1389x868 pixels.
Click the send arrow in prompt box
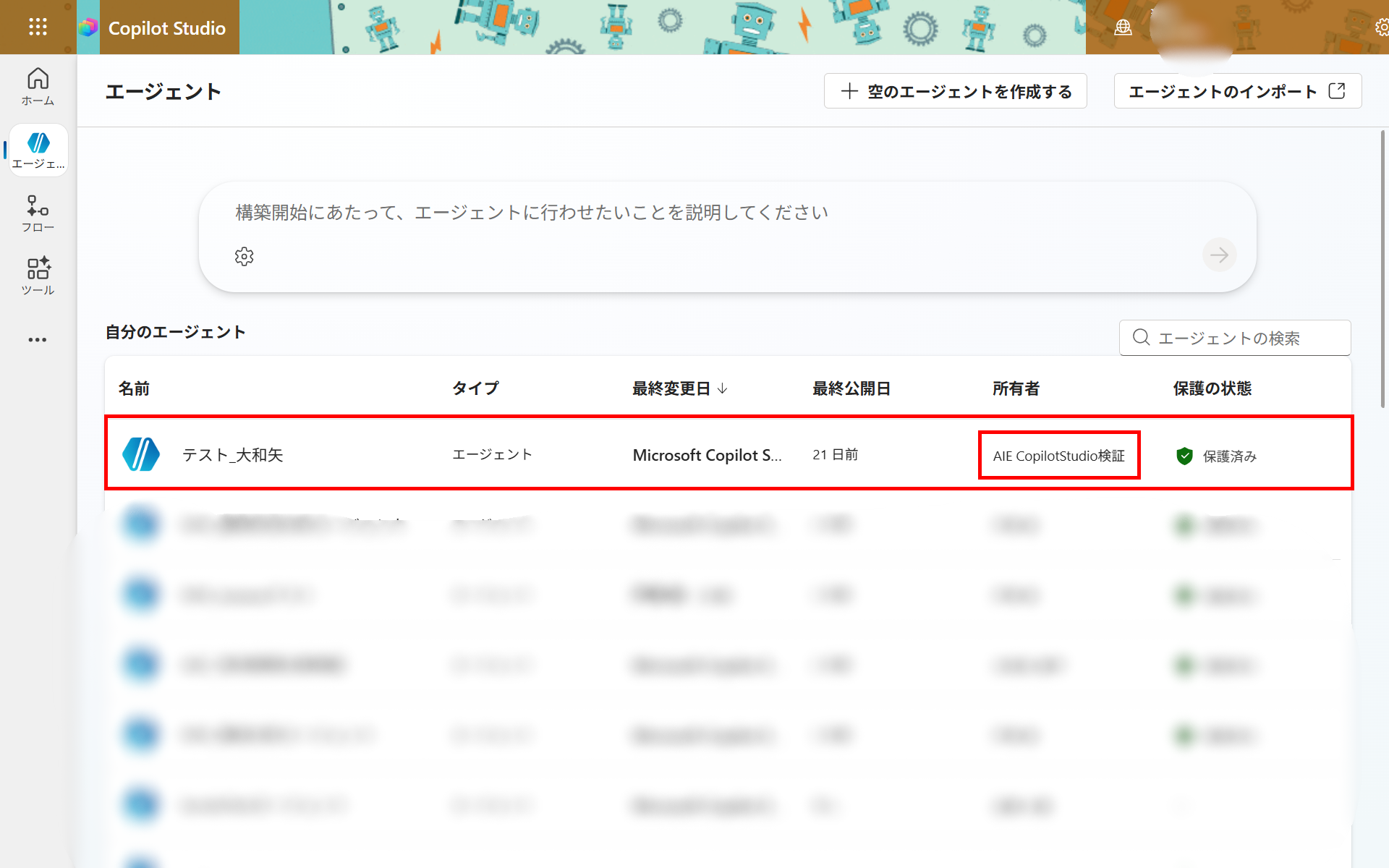(1219, 255)
